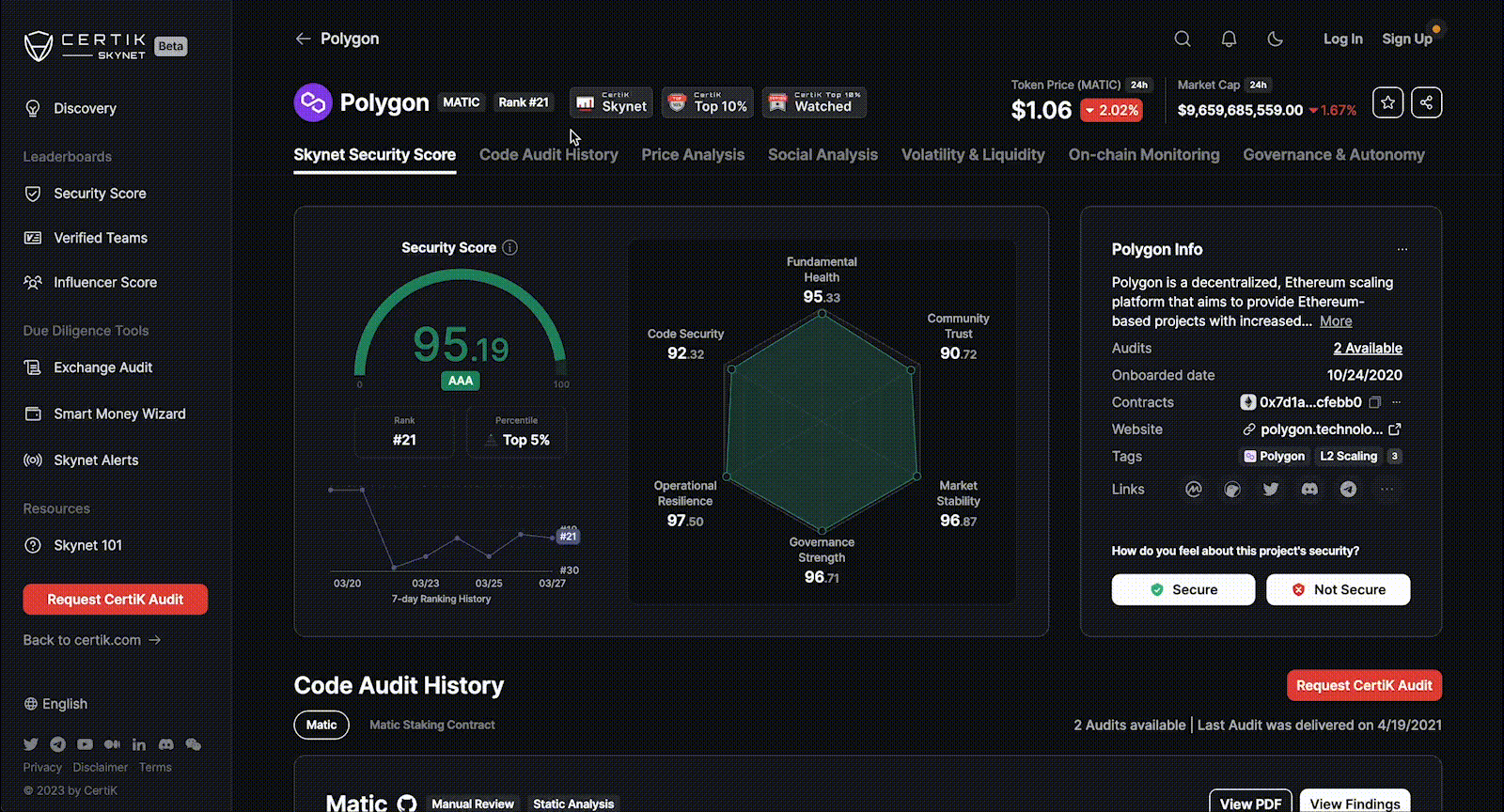Switch to On-chain Monitoring tab
Image resolution: width=1504 pixels, height=812 pixels.
pos(1144,155)
